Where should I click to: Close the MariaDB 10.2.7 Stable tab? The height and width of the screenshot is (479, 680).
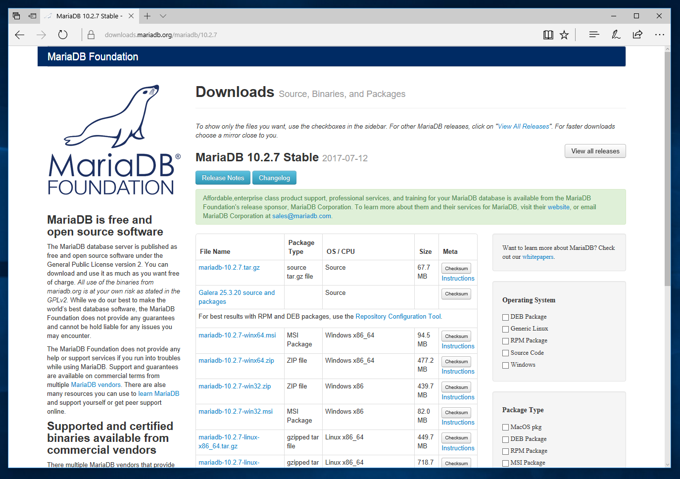pyautogui.click(x=131, y=16)
